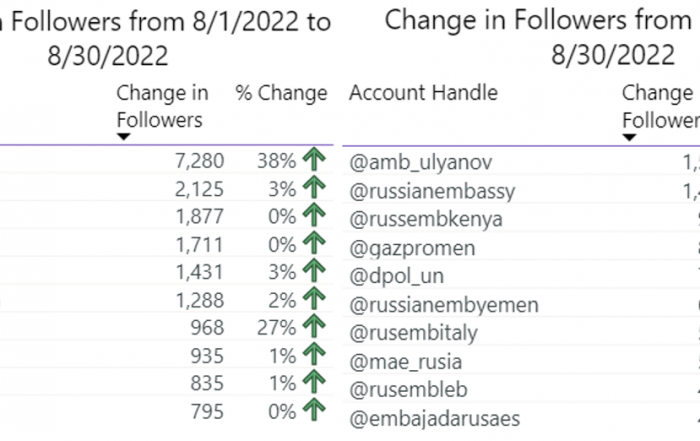Click the green arrow beside 2% change
Image resolution: width=700 pixels, height=441 pixels.
coord(314,298)
